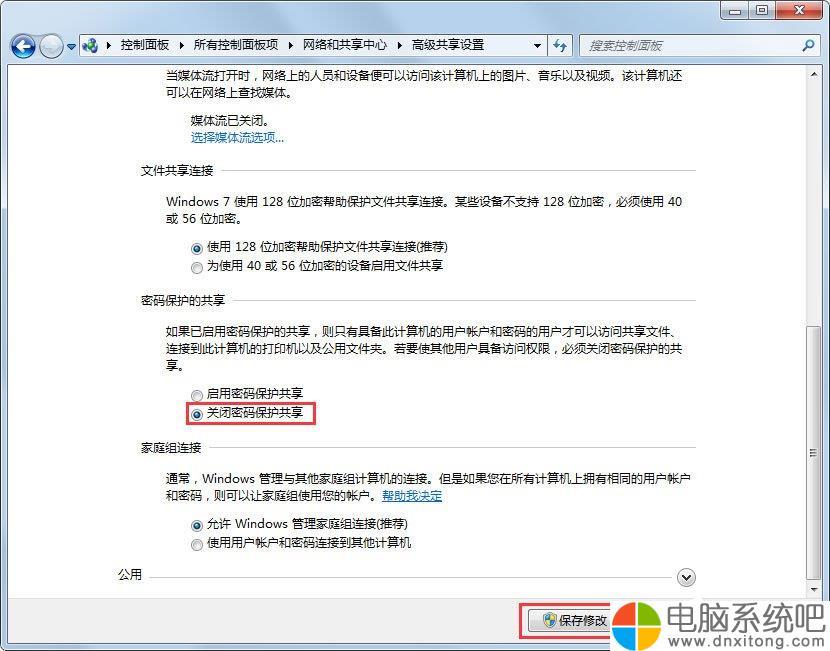Viewport: 830px width, 651px height.
Task: Expand the 公用 profile section chevron
Action: (686, 577)
